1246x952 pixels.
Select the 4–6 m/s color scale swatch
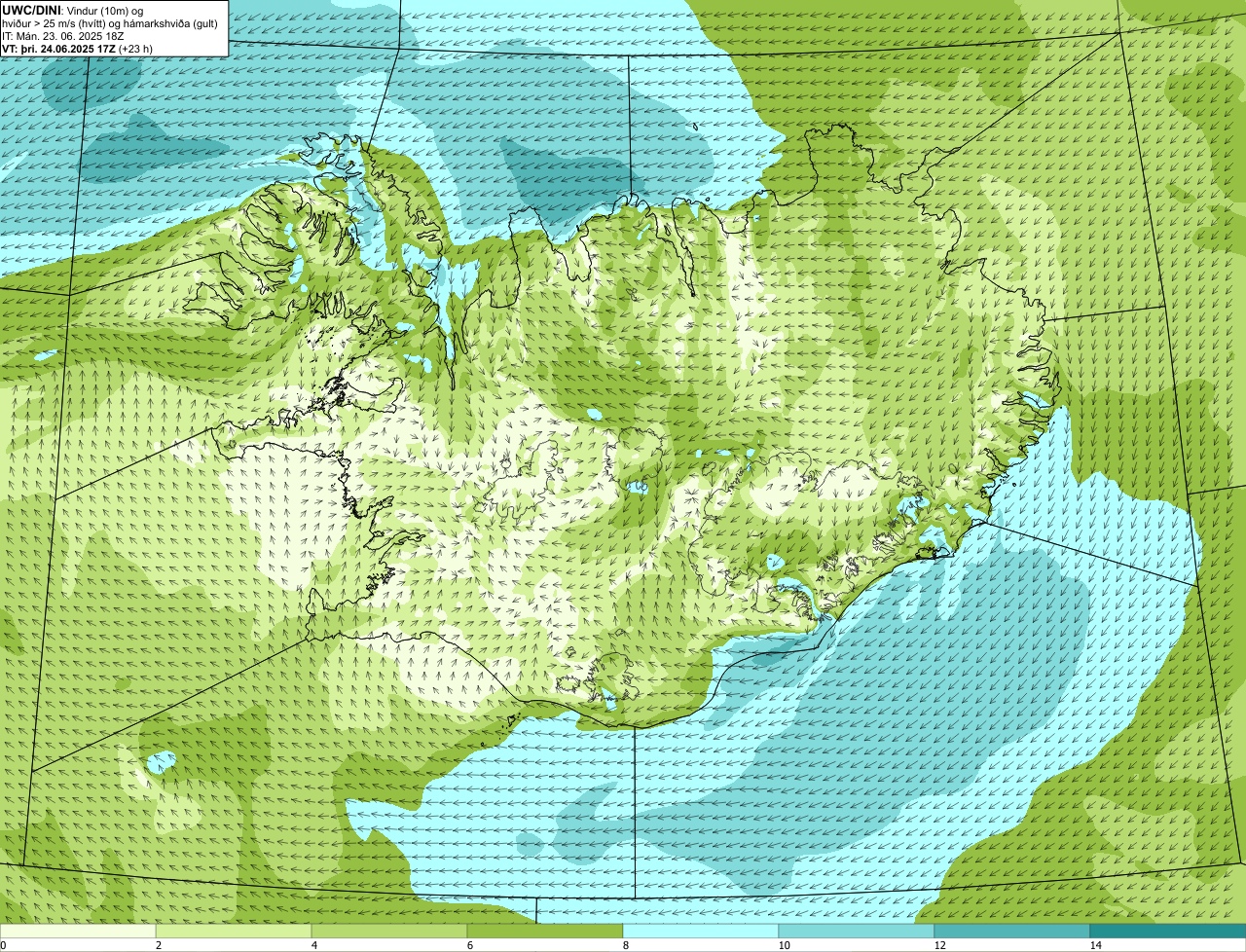[389, 931]
